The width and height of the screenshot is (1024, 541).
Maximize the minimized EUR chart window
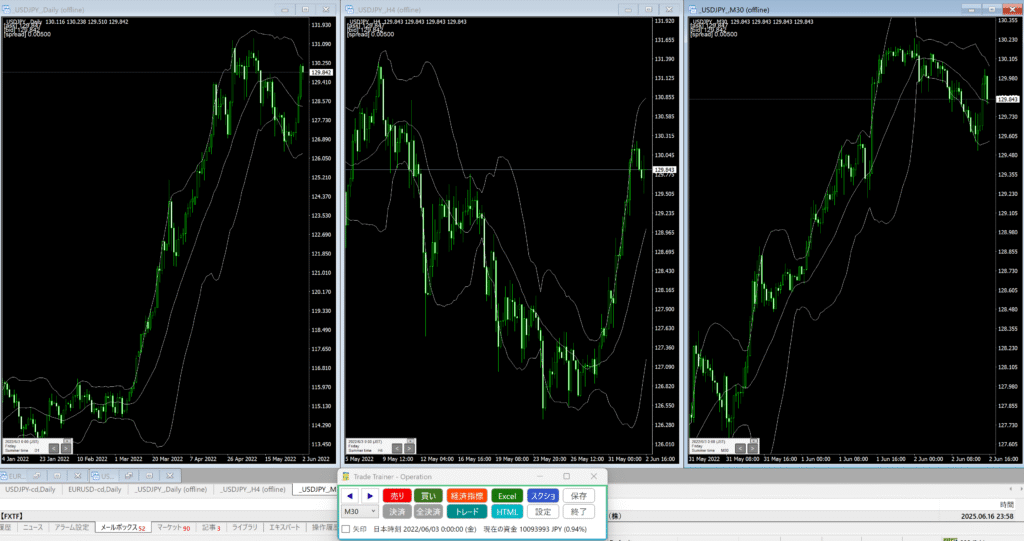click(x=57, y=476)
